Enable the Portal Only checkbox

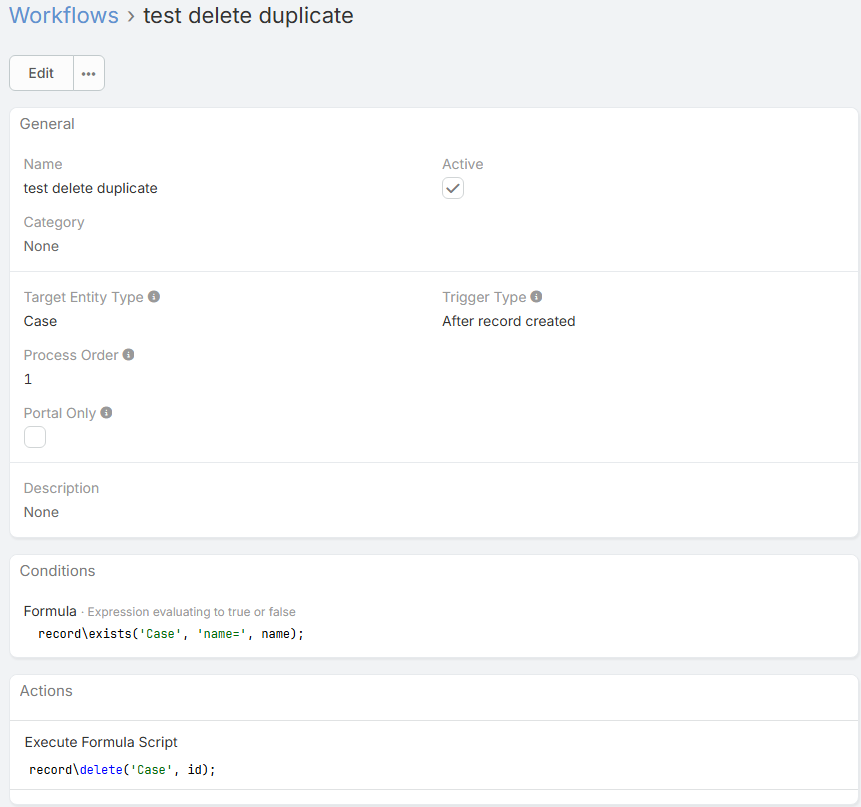(35, 437)
